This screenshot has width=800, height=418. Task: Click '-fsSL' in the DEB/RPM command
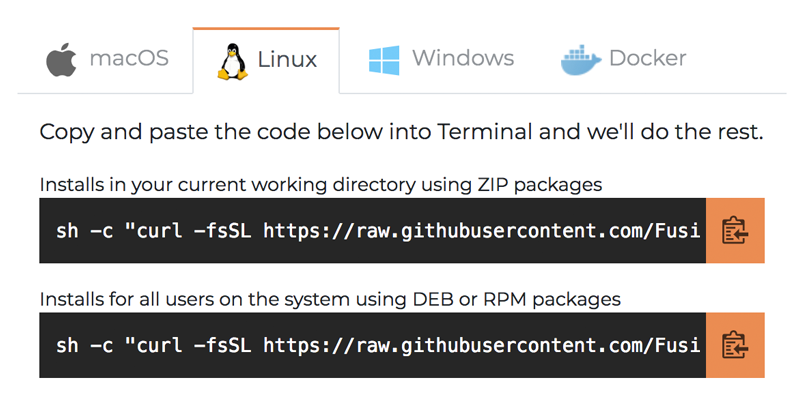[222, 346]
